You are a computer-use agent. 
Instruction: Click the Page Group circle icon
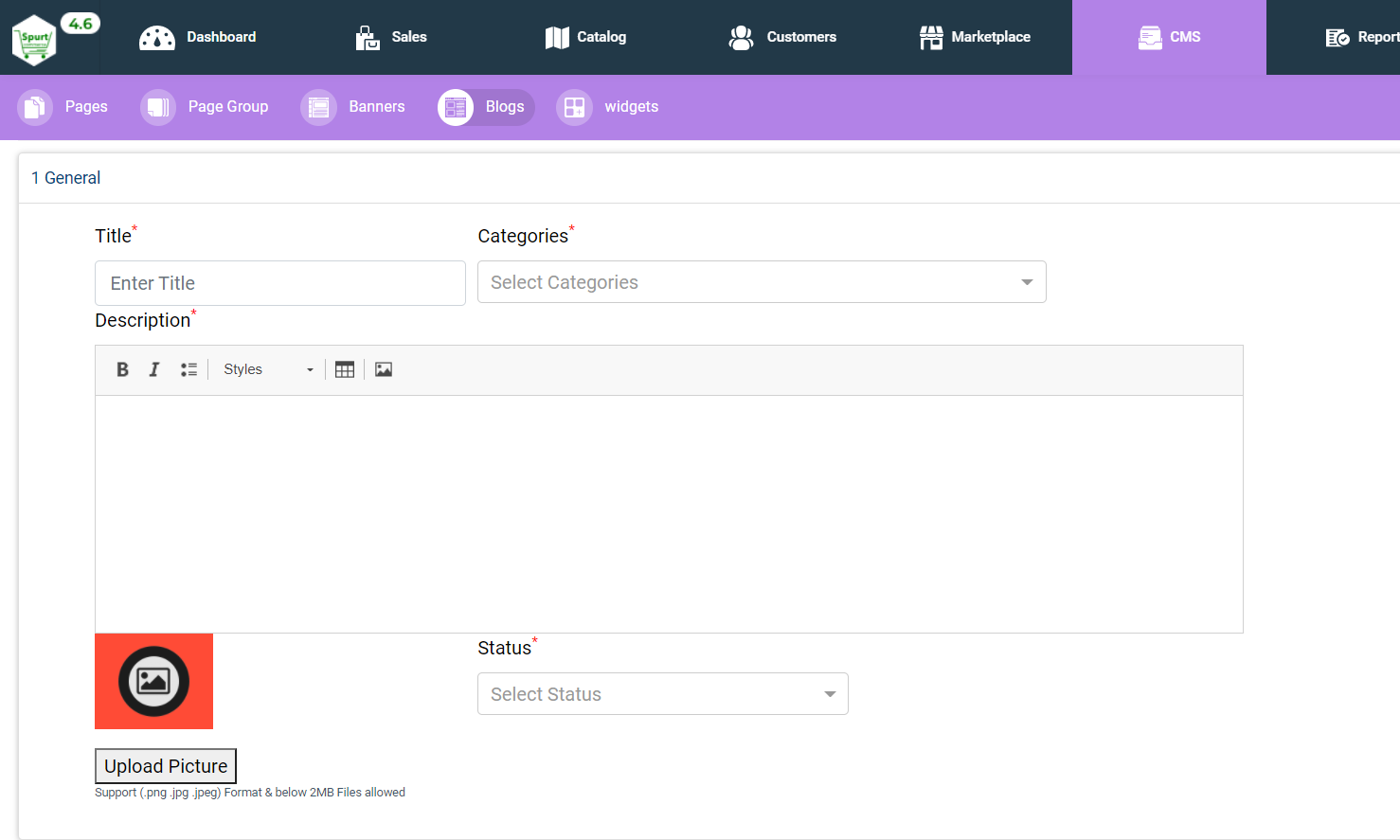click(x=158, y=107)
